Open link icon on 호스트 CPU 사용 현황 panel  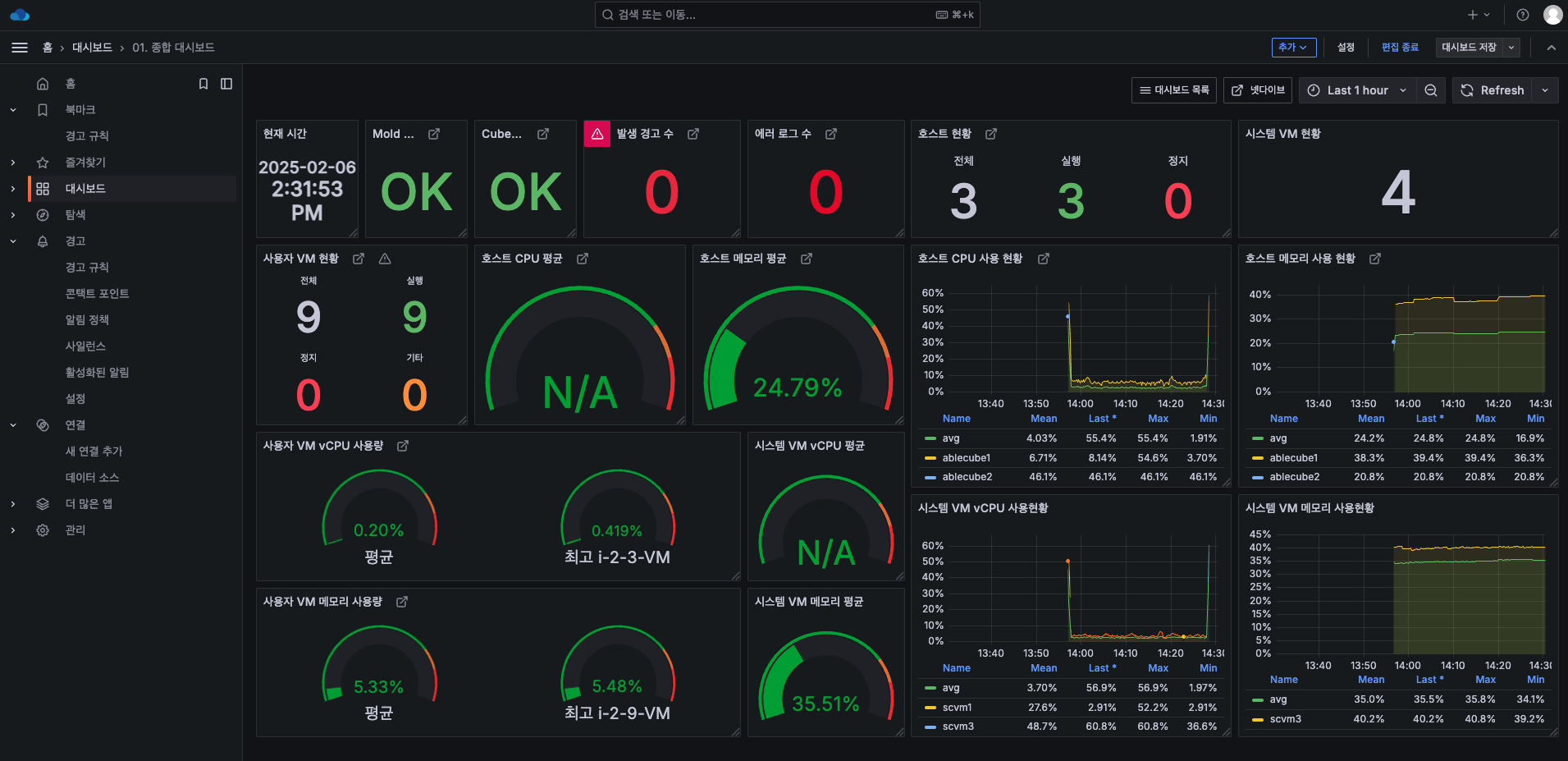1044,259
